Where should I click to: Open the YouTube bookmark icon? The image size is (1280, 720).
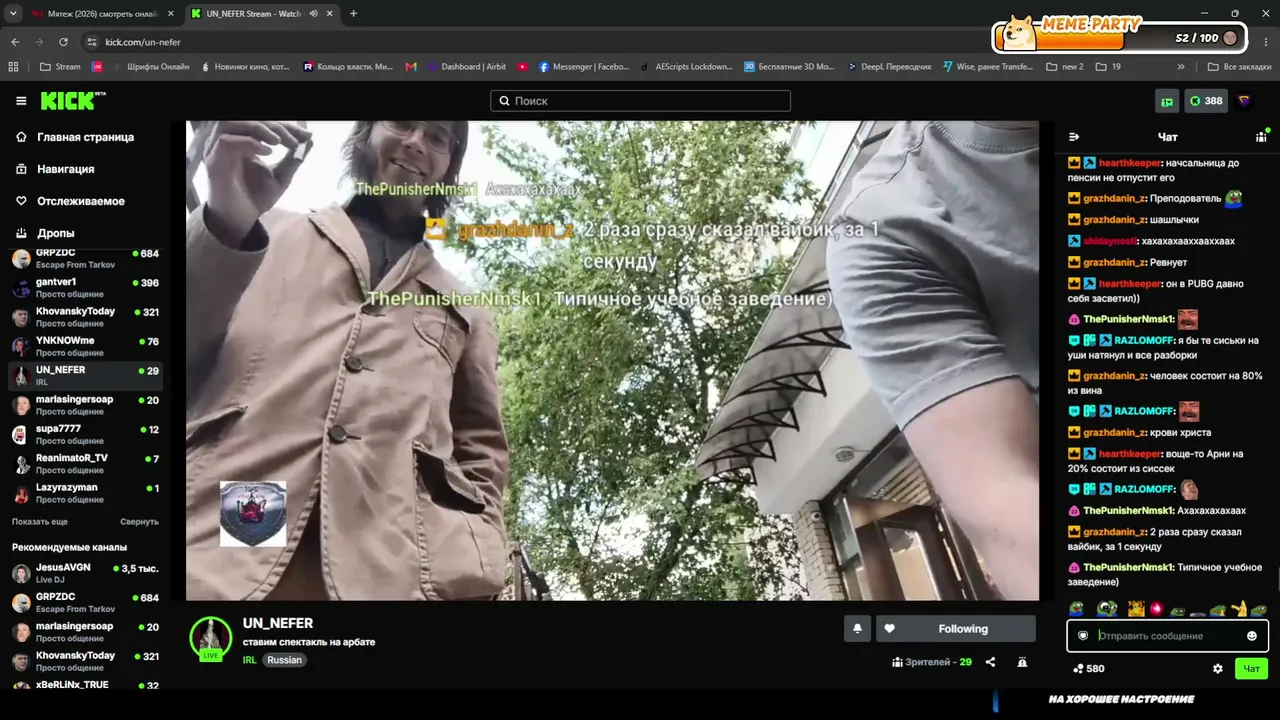pyautogui.click(x=523, y=67)
